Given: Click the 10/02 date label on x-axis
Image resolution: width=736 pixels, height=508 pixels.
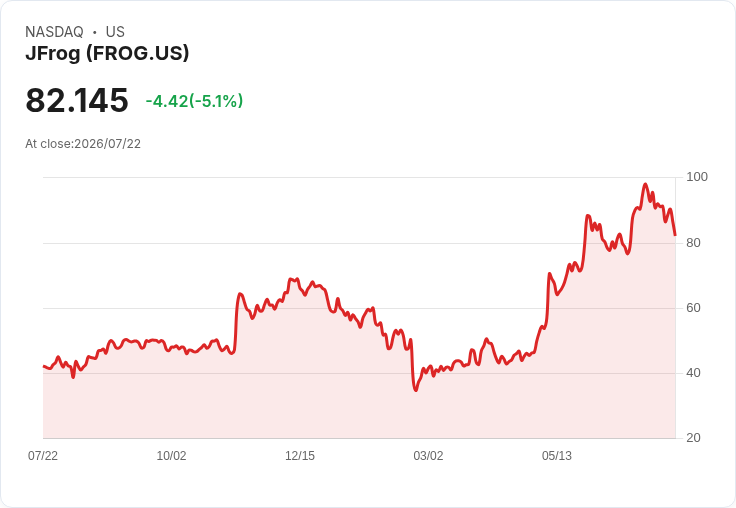Looking at the screenshot, I should click(x=171, y=456).
